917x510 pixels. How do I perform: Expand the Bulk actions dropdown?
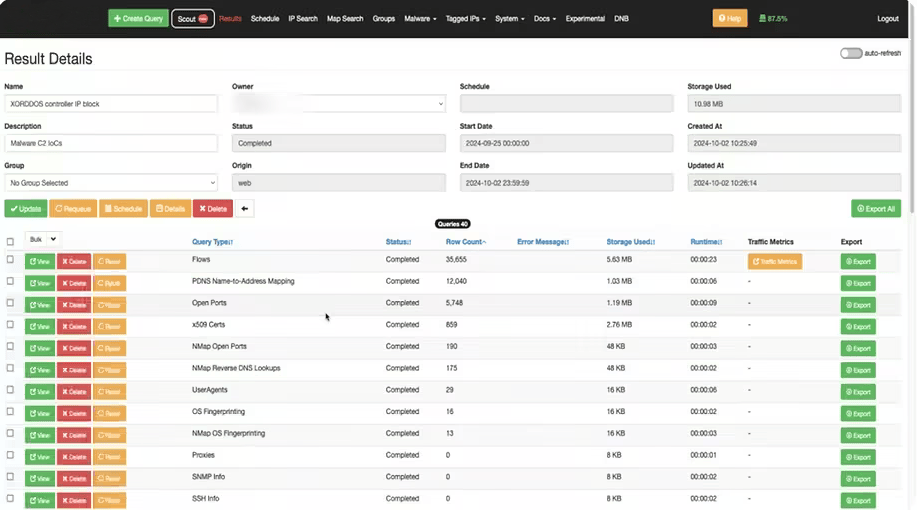coord(42,240)
